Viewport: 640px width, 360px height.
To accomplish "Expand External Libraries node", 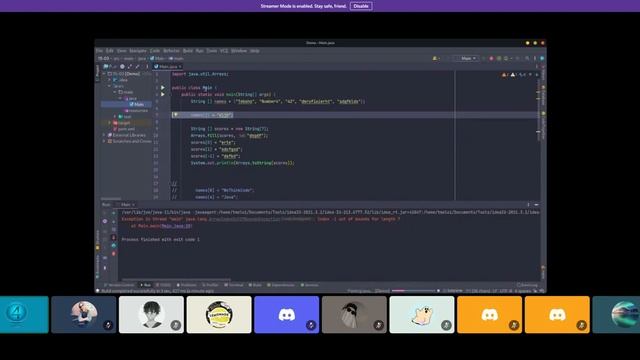I will coord(104,135).
